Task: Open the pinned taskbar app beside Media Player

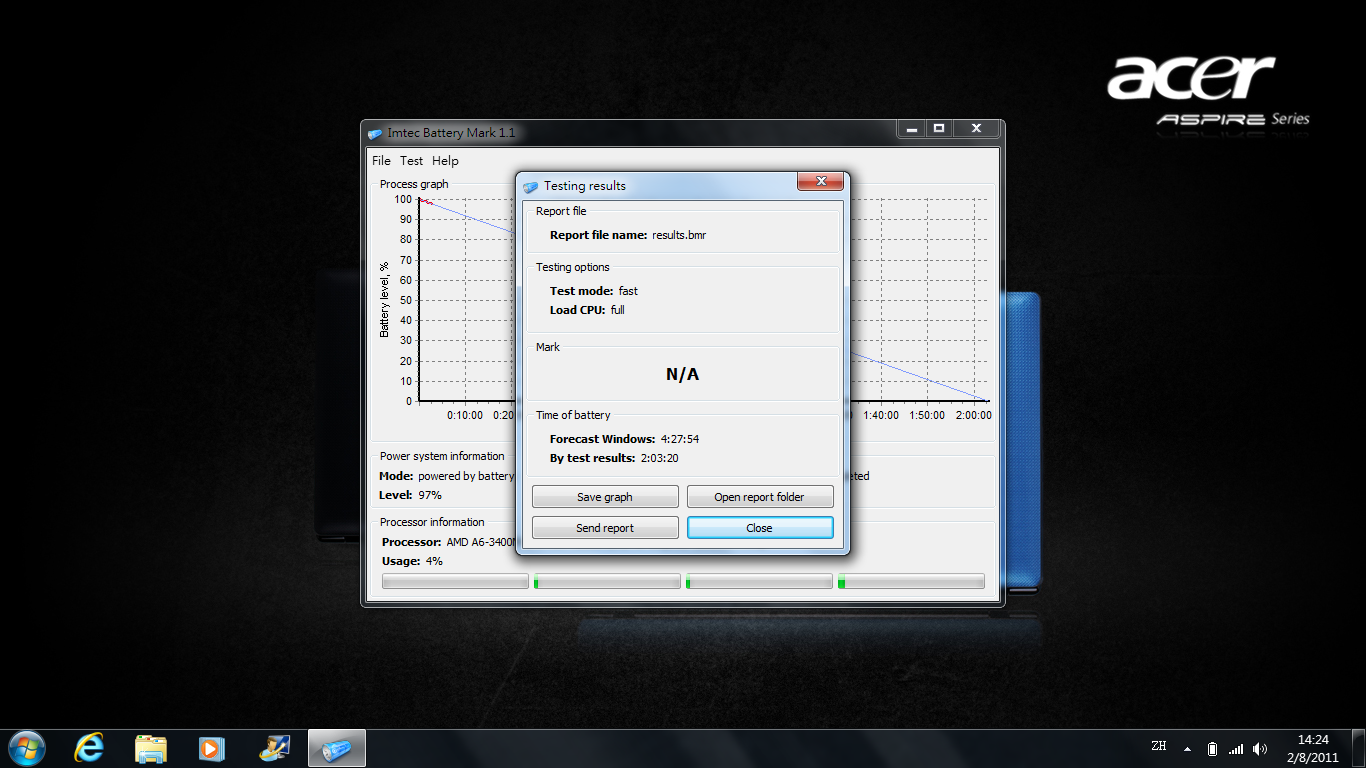Action: (x=274, y=748)
